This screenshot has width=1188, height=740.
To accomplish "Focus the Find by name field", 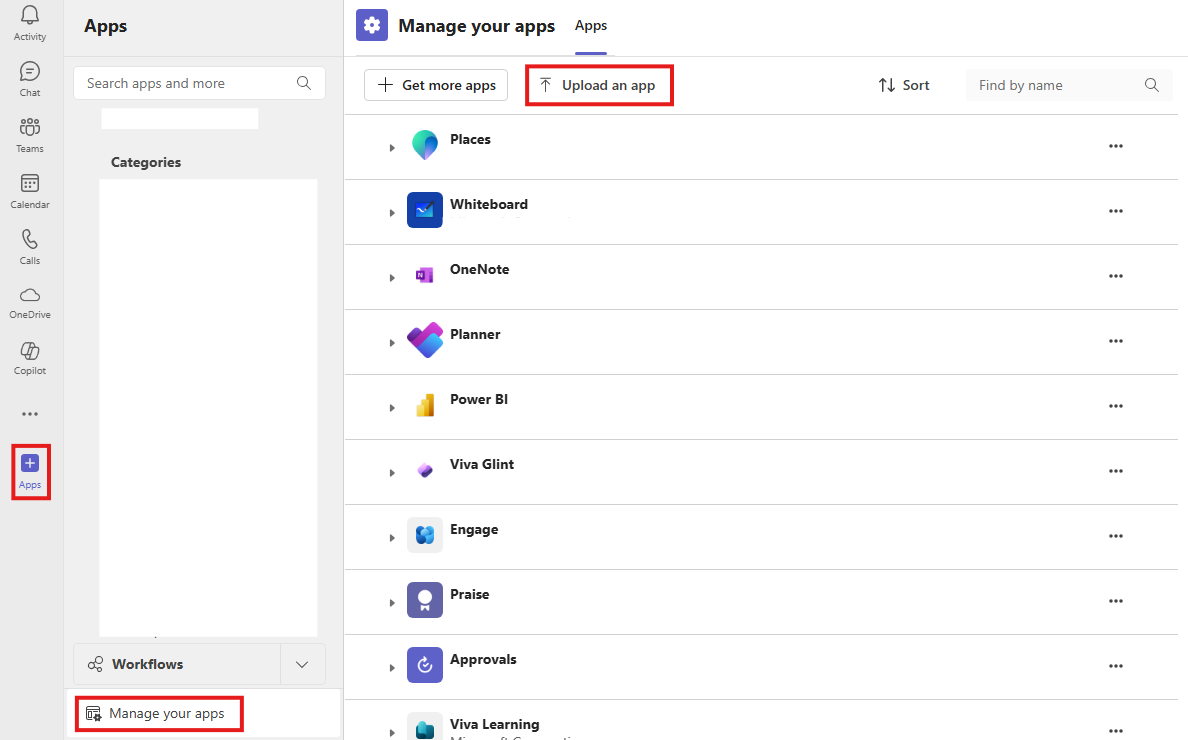I will (1069, 85).
